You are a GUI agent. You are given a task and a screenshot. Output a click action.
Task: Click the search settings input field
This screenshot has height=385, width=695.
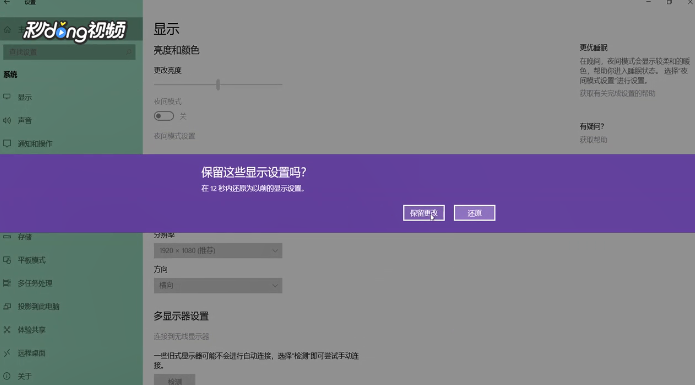(69, 52)
